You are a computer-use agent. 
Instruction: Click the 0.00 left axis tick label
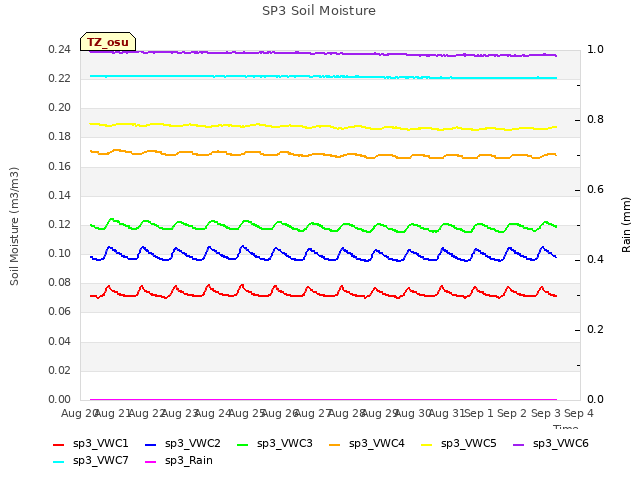[59, 399]
